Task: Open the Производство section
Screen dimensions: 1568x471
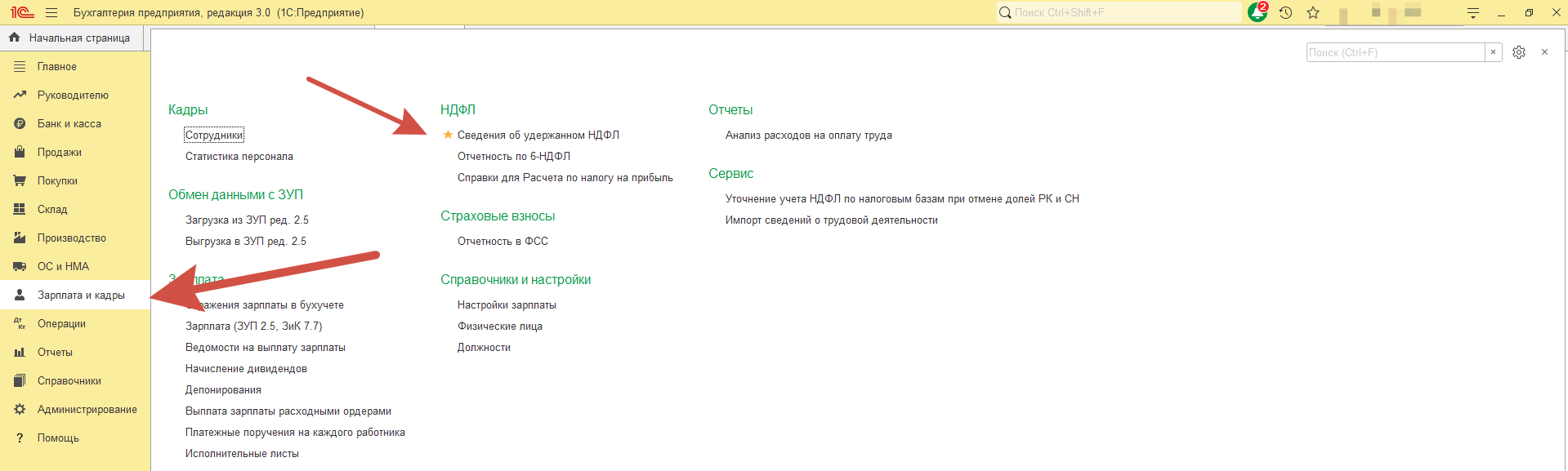Action: (x=72, y=238)
